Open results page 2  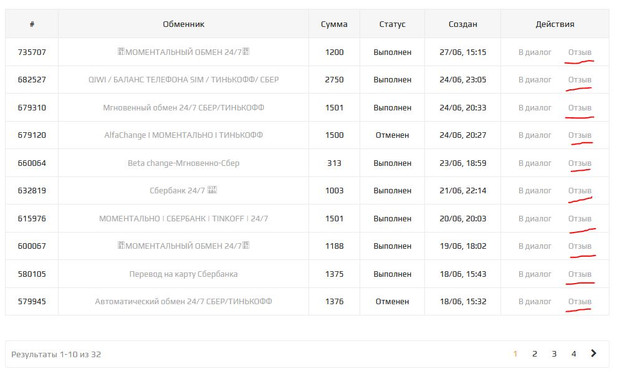pyautogui.click(x=535, y=354)
